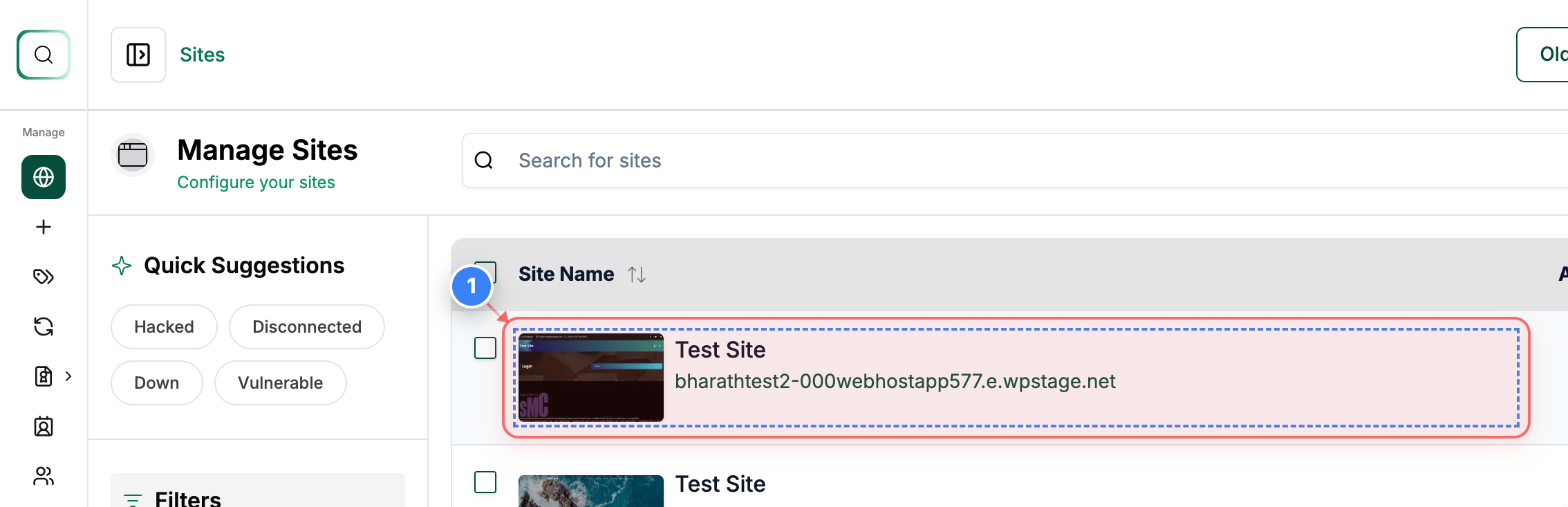Click the plus icon to add a site

click(43, 227)
